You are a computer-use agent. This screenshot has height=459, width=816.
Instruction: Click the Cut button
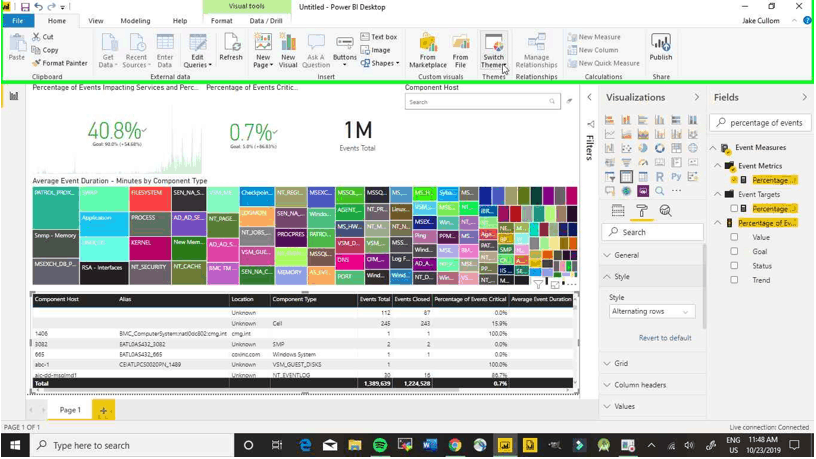pos(43,37)
